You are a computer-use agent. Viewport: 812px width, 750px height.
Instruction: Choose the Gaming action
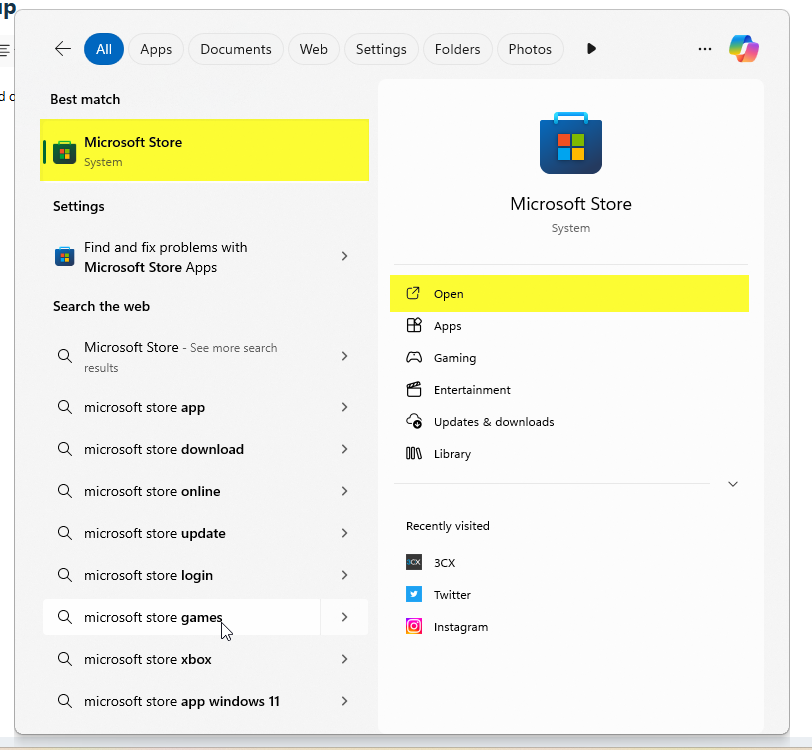[x=569, y=358]
